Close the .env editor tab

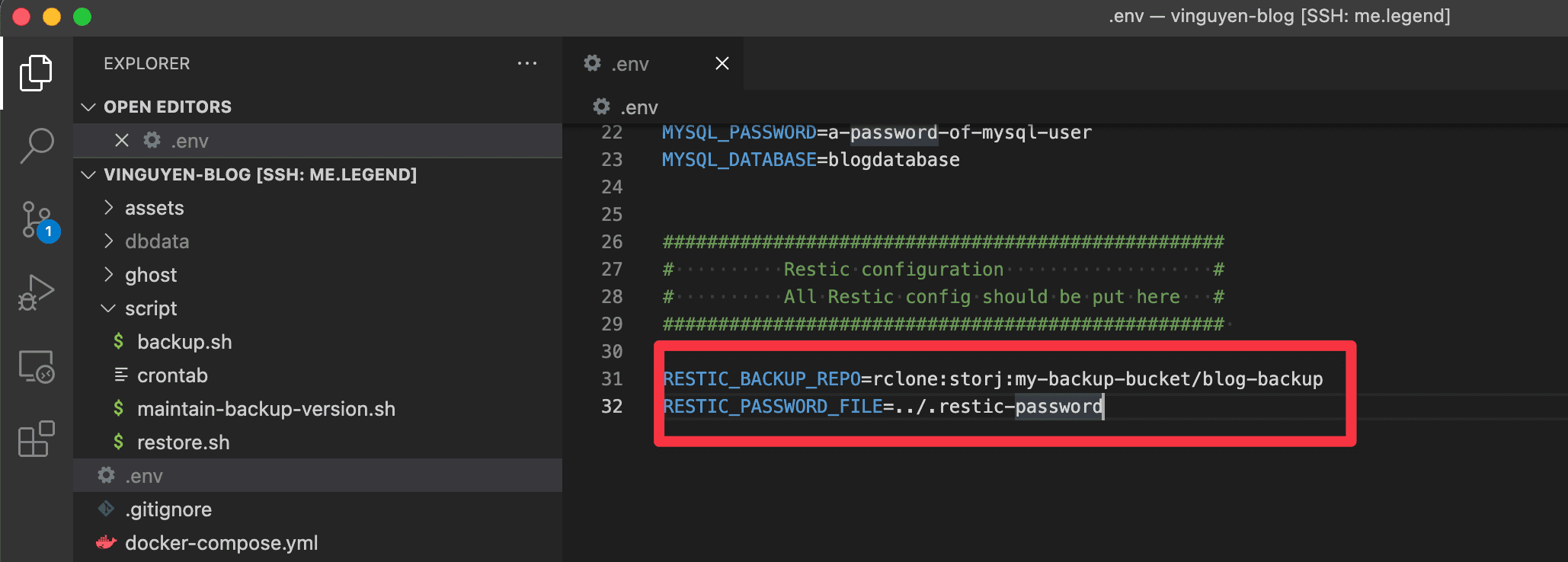(722, 64)
